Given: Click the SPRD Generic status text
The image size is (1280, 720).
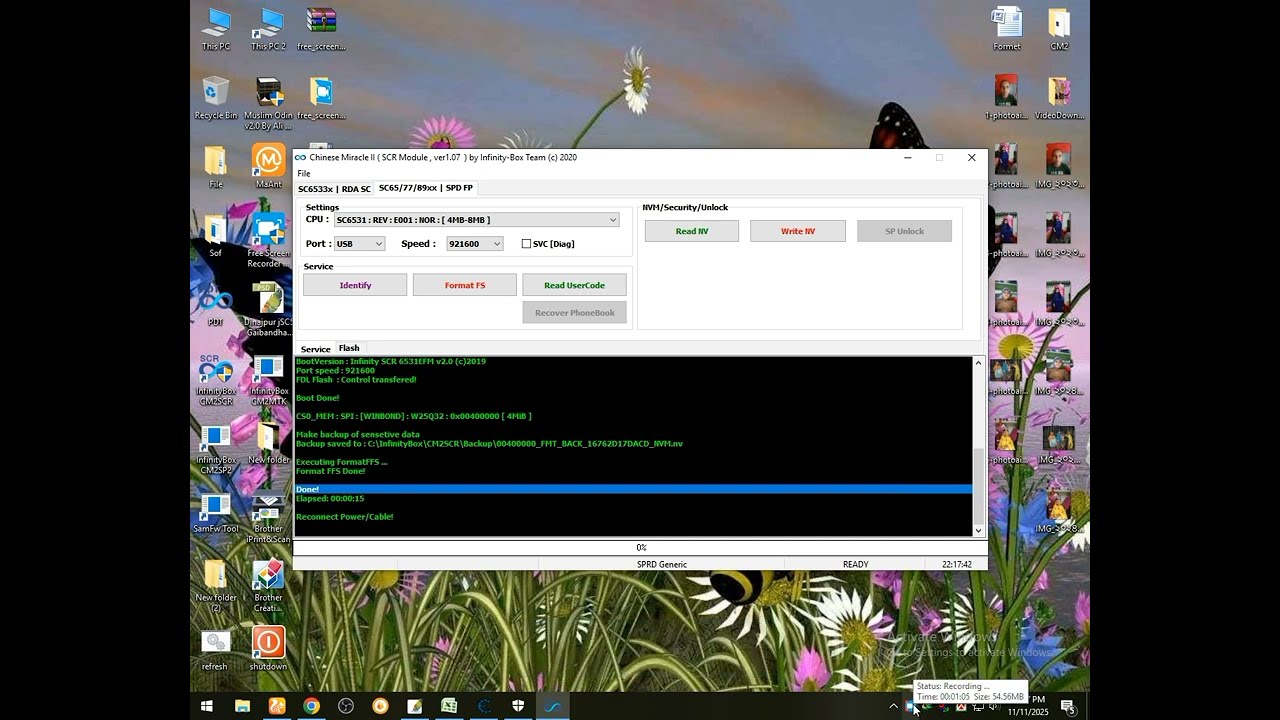Looking at the screenshot, I should 662,565.
